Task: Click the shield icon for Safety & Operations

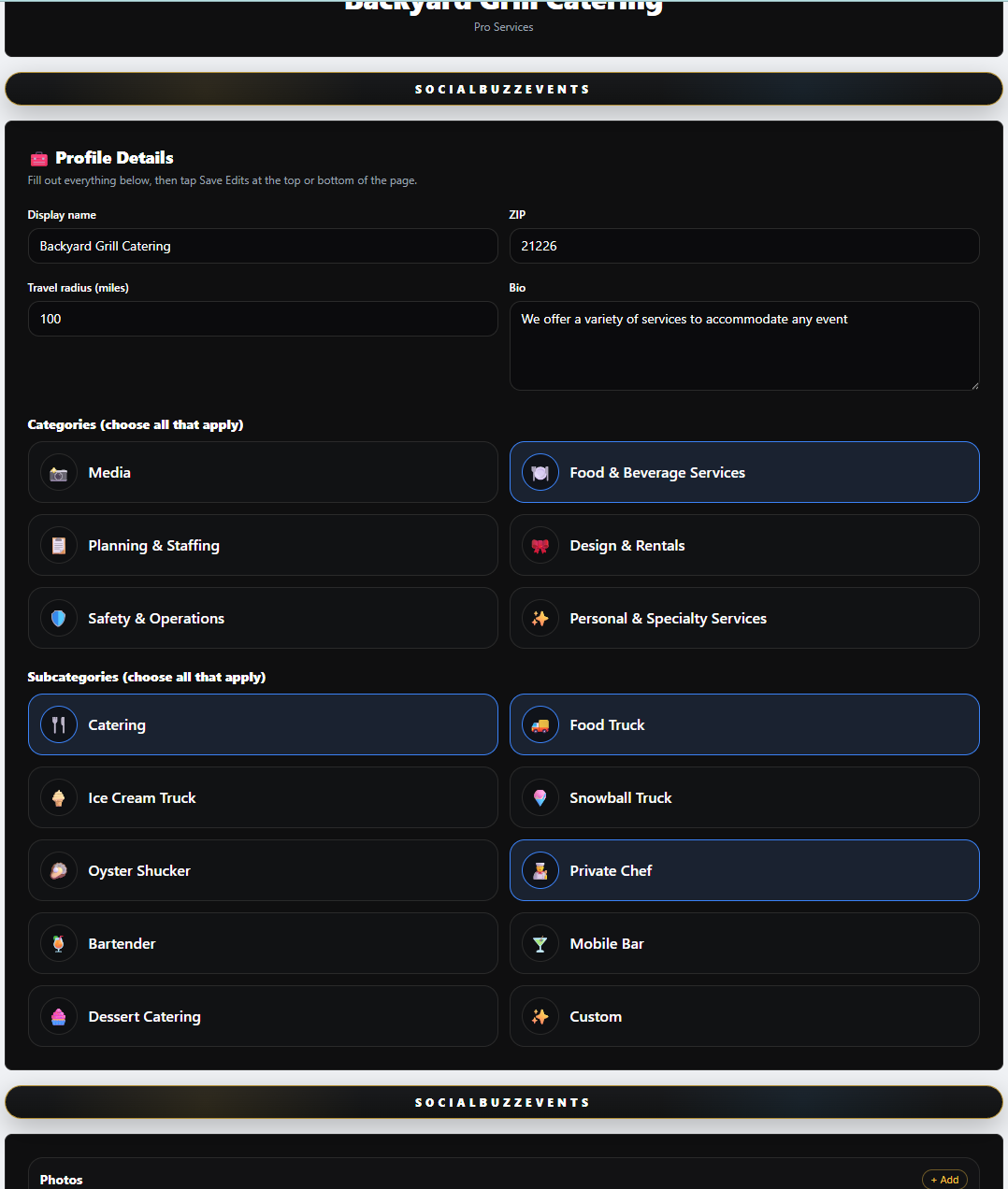Action: point(59,619)
